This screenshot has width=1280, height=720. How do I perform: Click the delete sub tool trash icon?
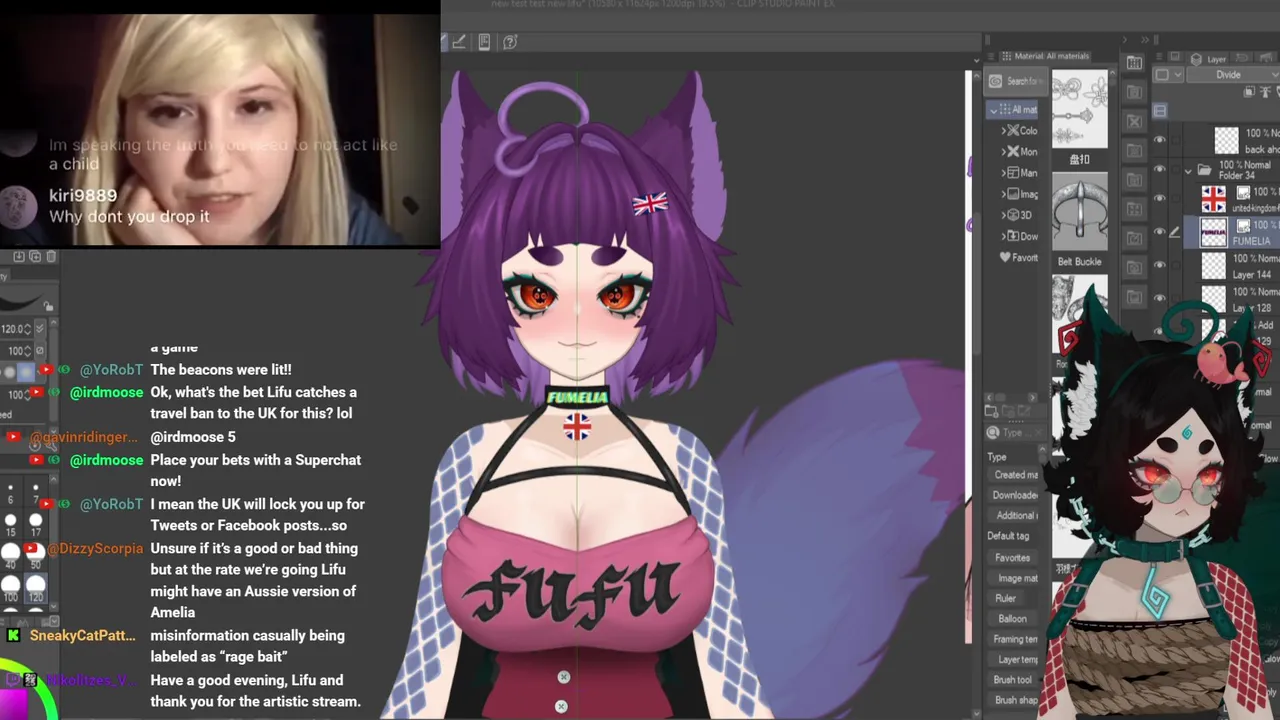point(51,257)
